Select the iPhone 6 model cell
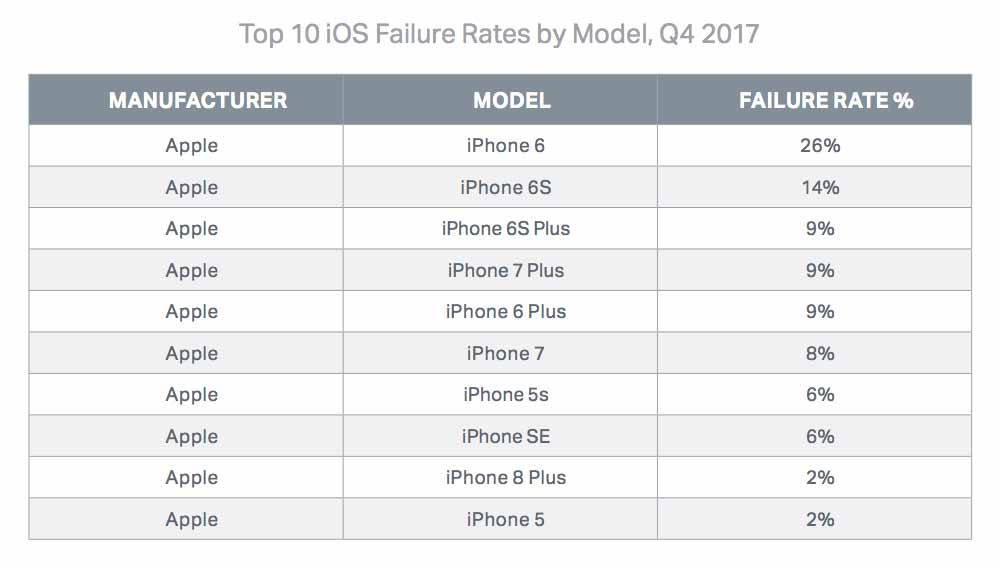Viewport: 1000px width, 568px height. pyautogui.click(x=506, y=145)
